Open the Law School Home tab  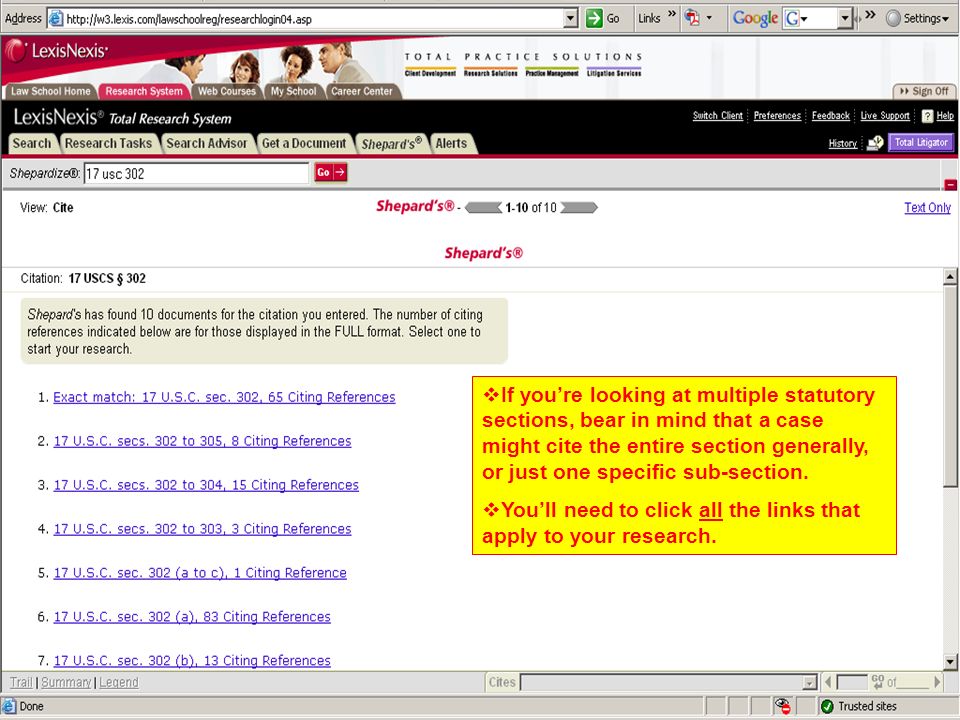click(x=50, y=91)
